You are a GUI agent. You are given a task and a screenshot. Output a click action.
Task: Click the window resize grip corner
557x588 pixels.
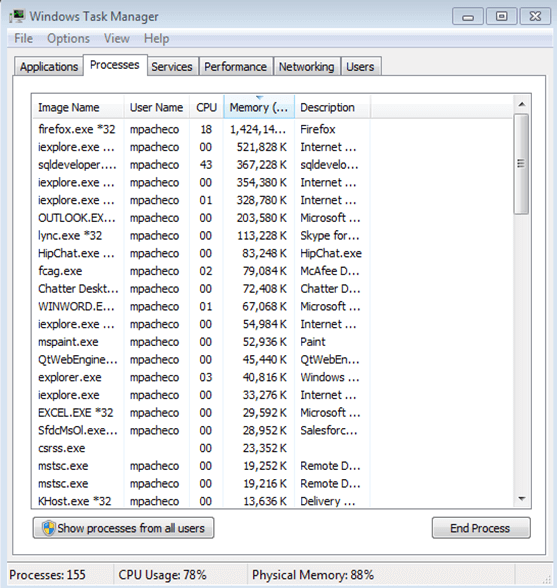click(547, 579)
